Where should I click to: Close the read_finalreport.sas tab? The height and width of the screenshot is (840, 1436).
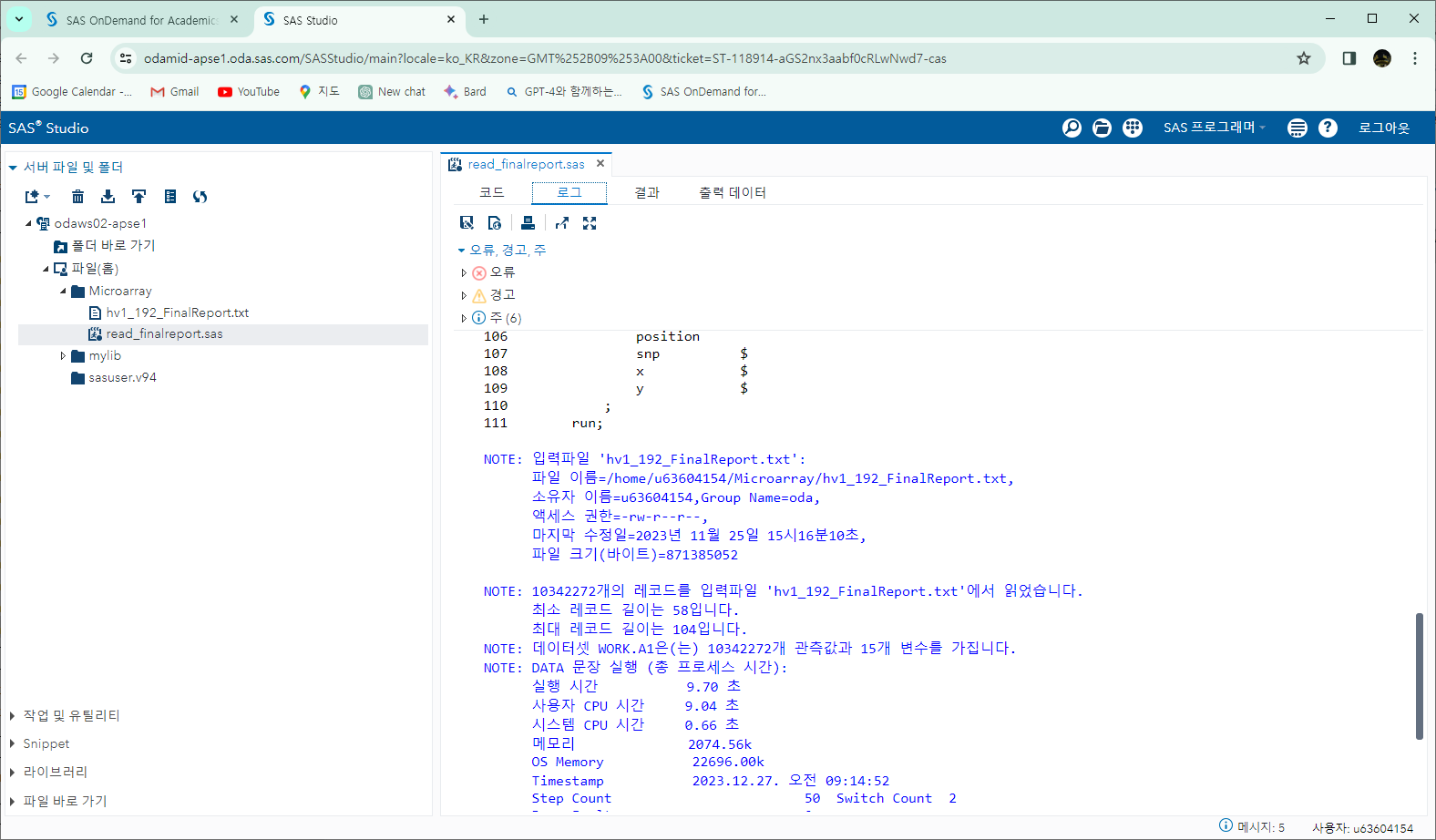pyautogui.click(x=600, y=163)
